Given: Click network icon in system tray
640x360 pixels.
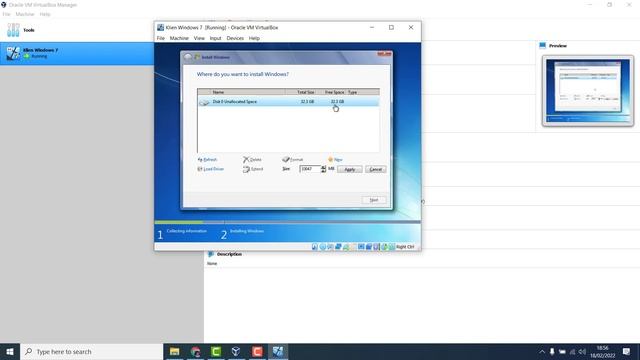Looking at the screenshot, I should pyautogui.click(x=572, y=352).
